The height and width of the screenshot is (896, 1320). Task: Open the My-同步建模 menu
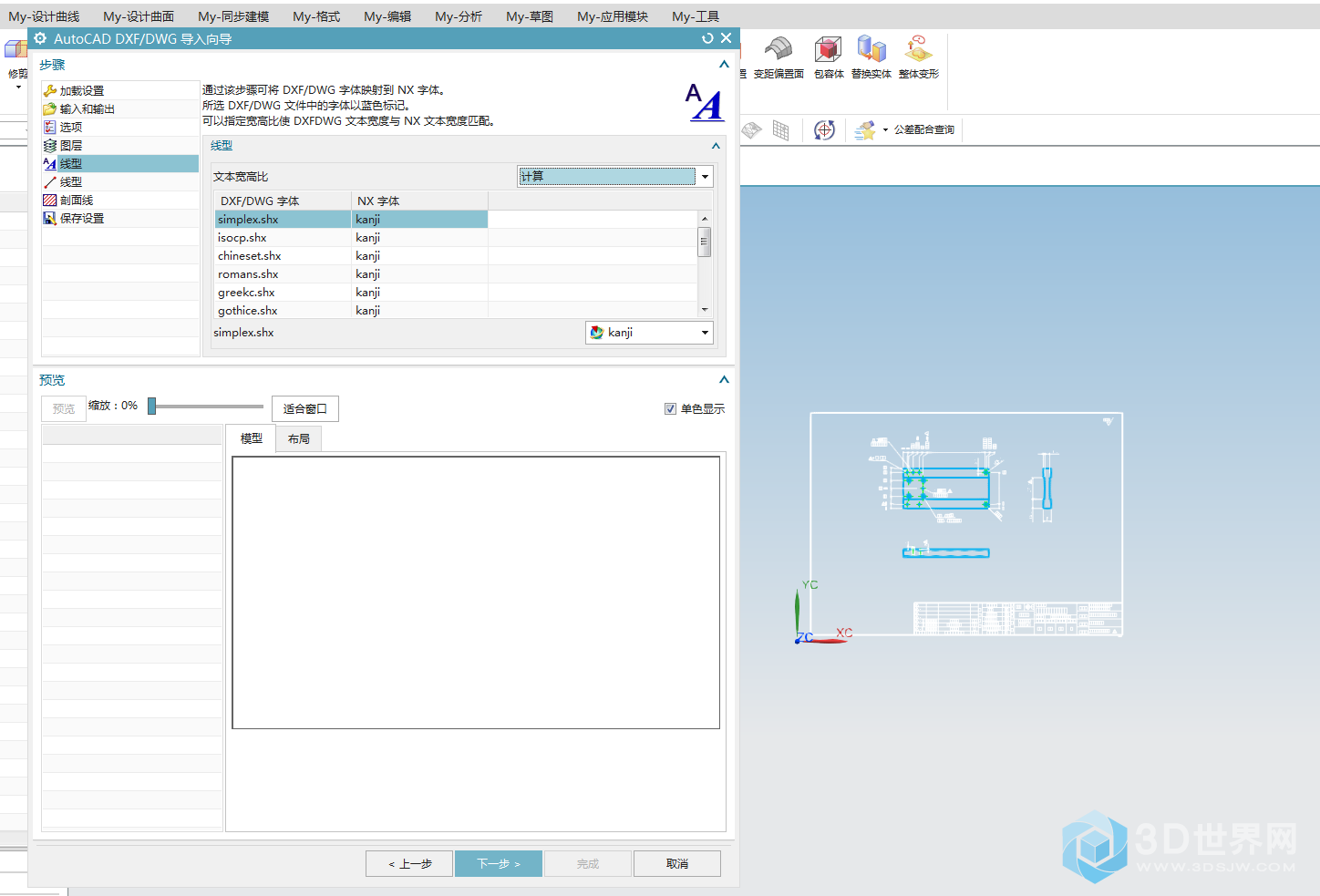[233, 16]
